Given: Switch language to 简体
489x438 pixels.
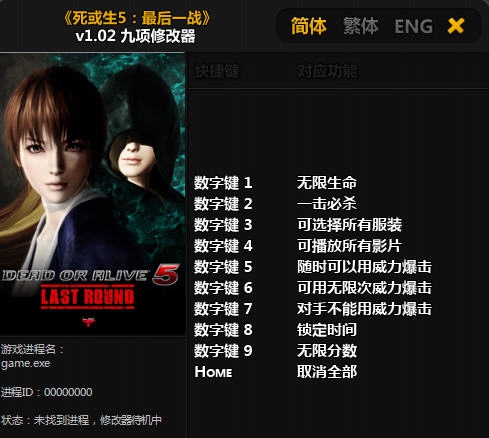Looking at the screenshot, I should click(x=309, y=26).
